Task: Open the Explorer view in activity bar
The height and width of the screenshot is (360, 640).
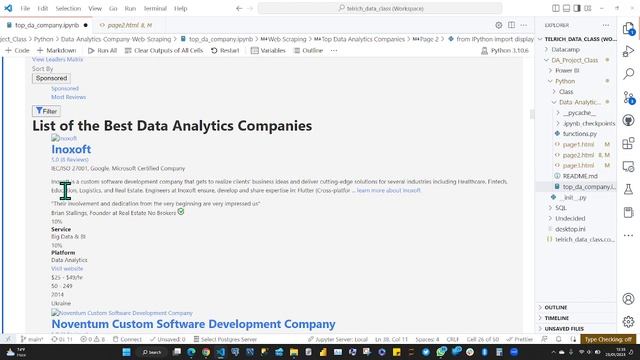Action: (x=629, y=29)
